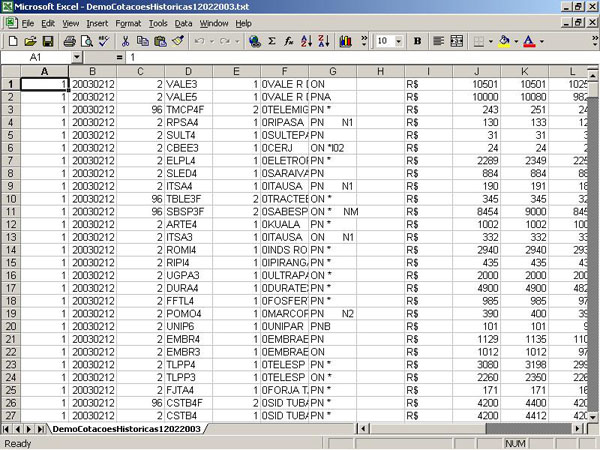600x450 pixels.
Task: Expand the Borders dropdown arrow
Action: [490, 42]
